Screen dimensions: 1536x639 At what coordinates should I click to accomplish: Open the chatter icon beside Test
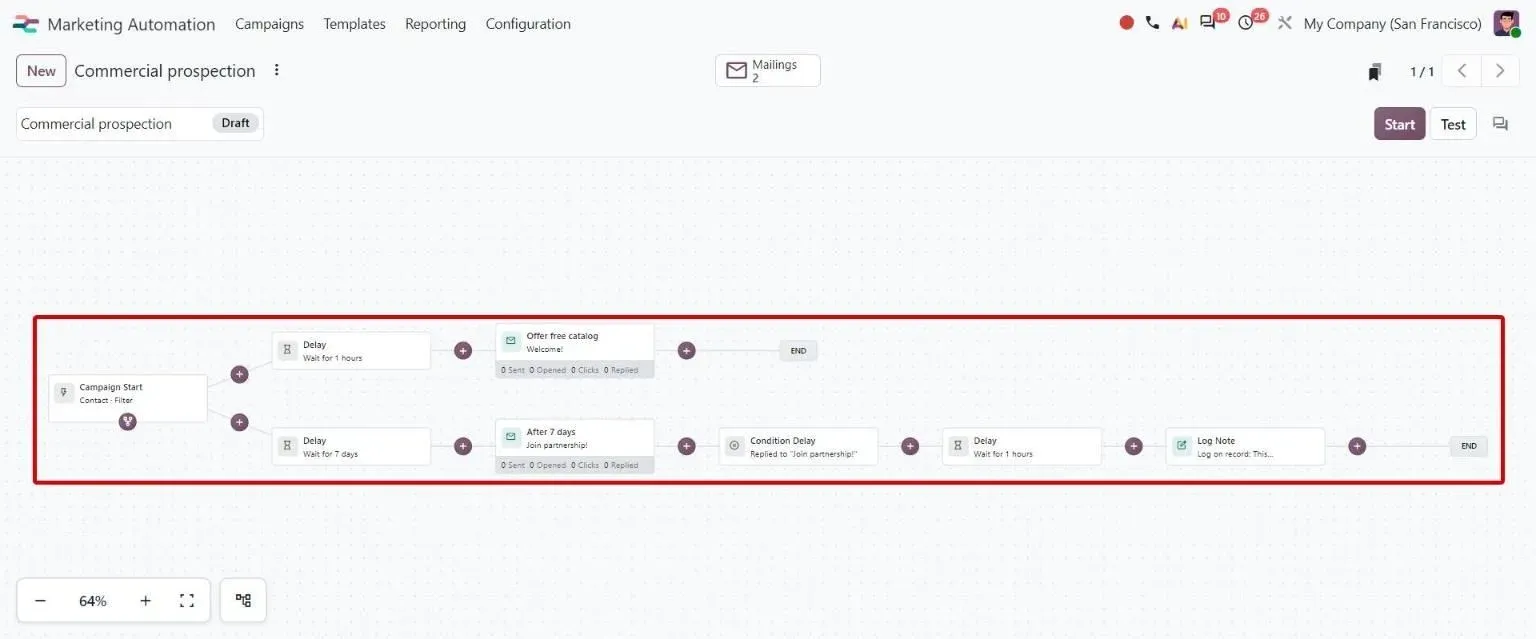tap(1500, 124)
